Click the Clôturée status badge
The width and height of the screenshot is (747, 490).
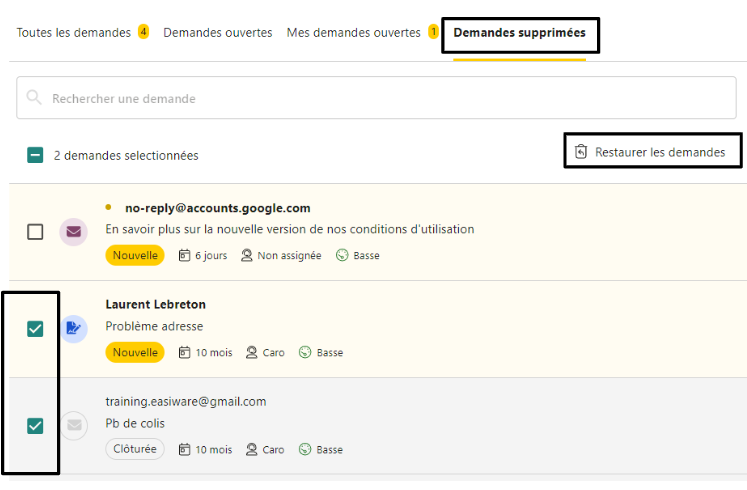tap(135, 450)
